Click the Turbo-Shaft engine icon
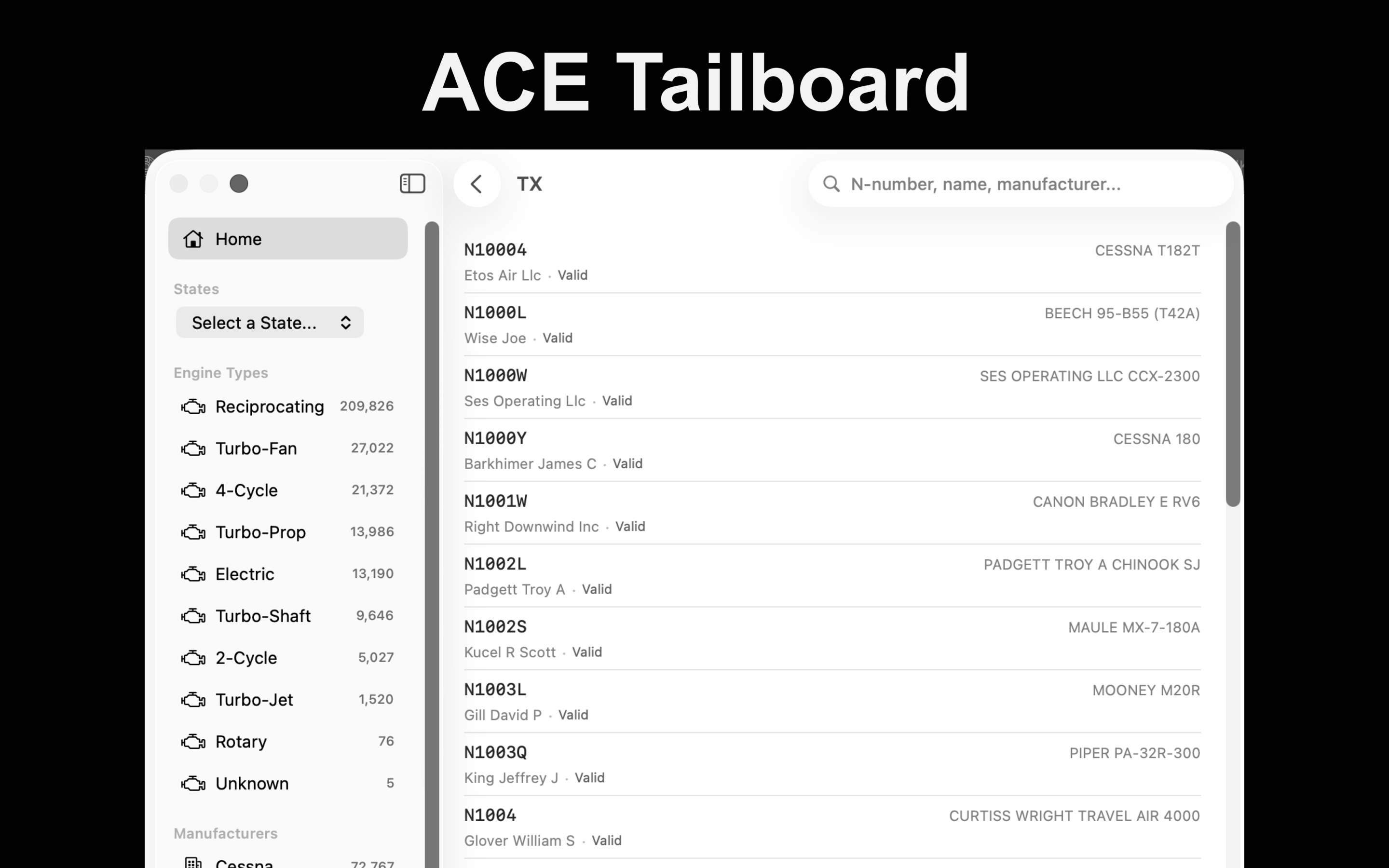 [x=193, y=617]
